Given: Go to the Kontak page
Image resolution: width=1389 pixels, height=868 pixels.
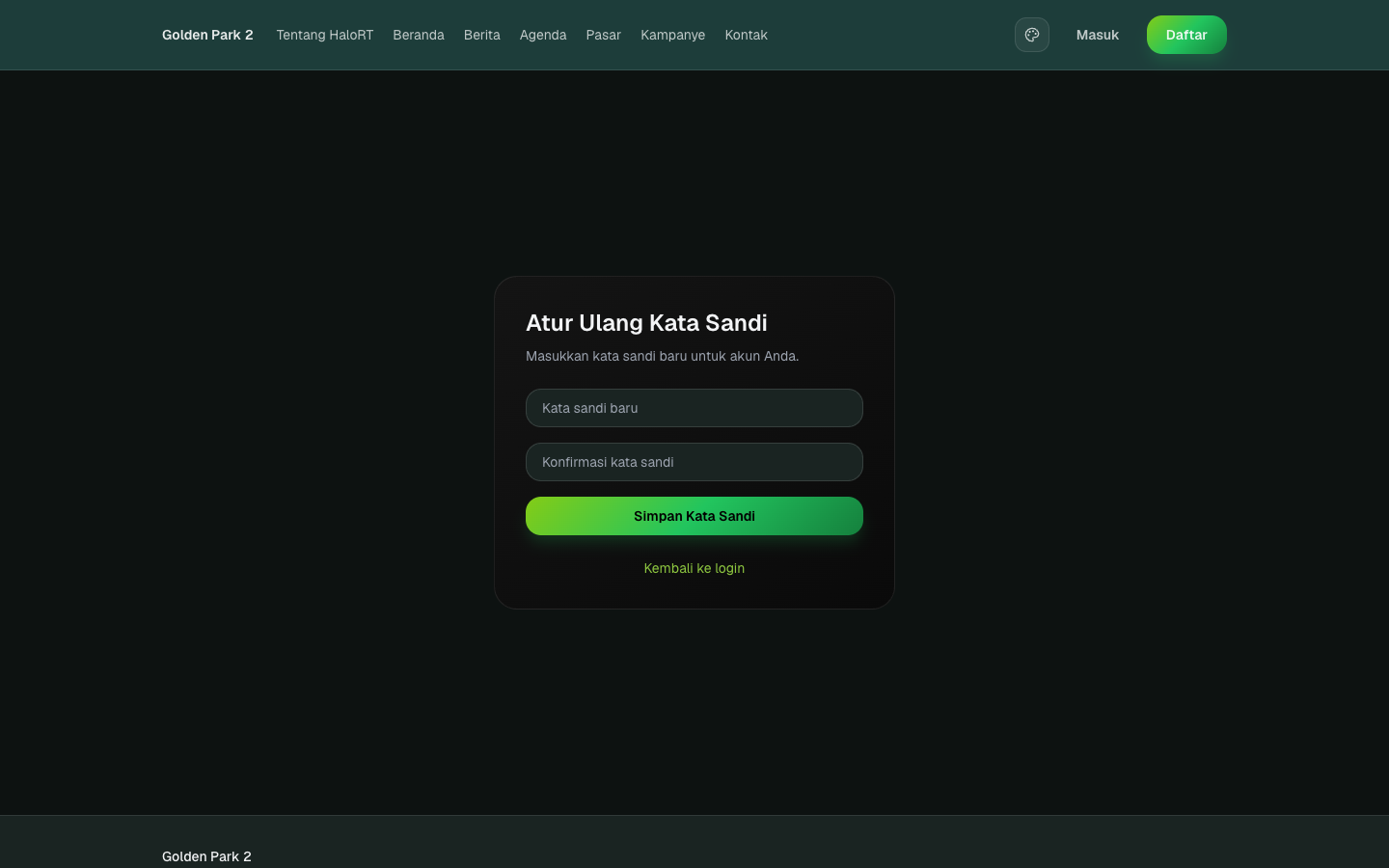Looking at the screenshot, I should pos(747,35).
